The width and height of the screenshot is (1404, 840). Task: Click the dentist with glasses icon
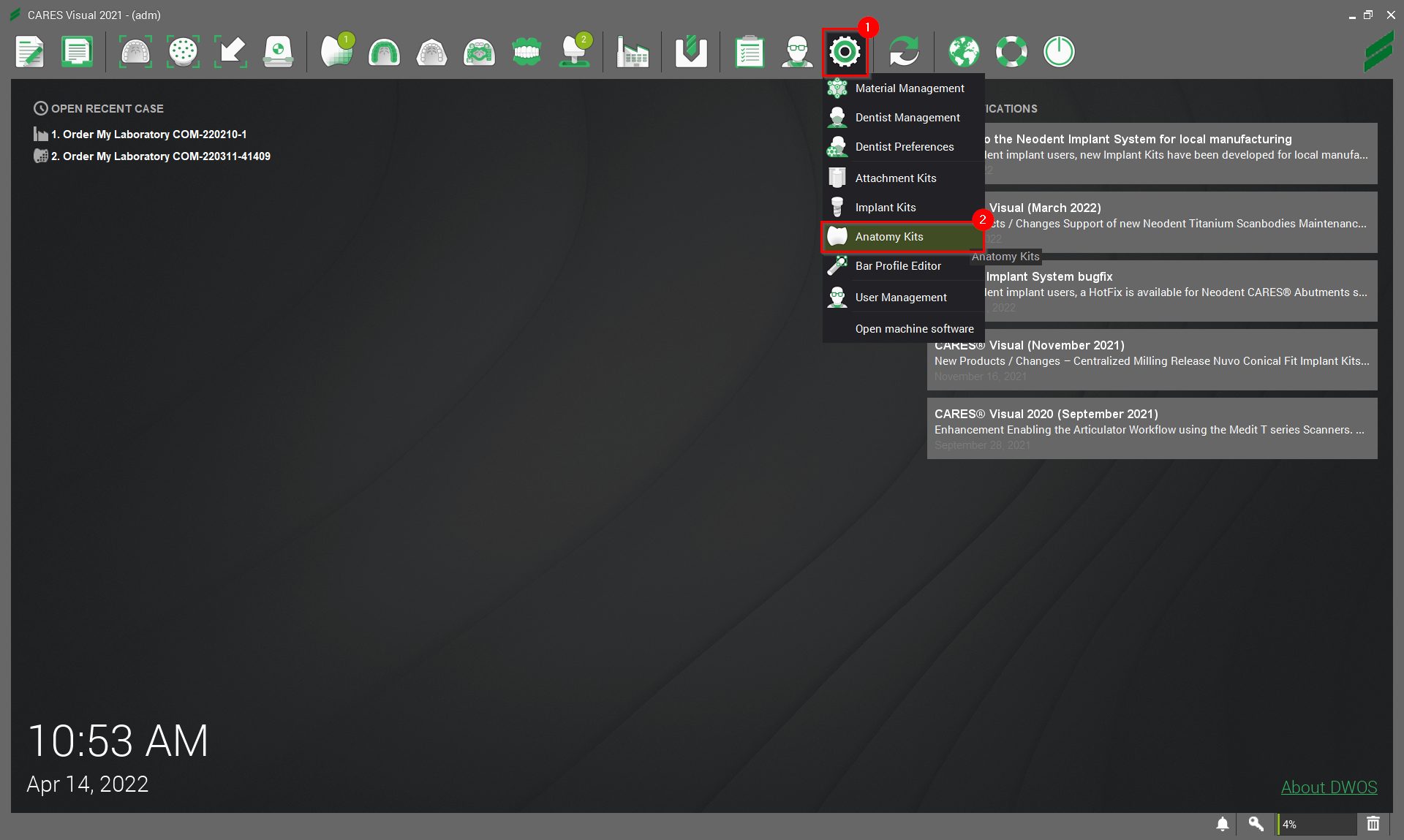[797, 52]
